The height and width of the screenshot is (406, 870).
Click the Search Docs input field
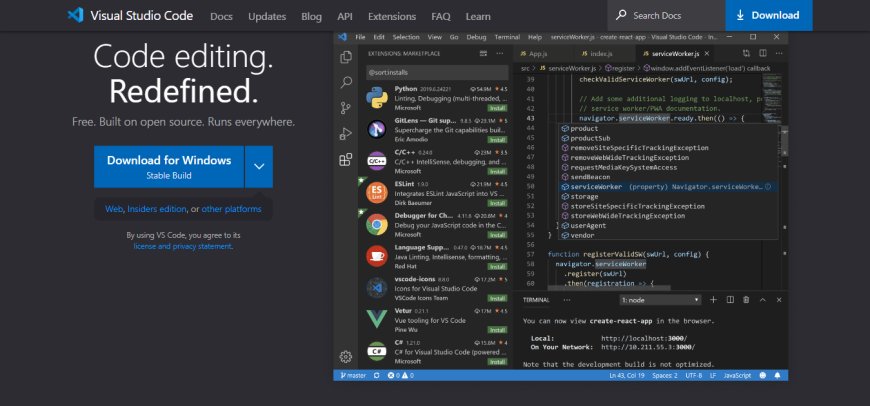pyautogui.click(x=666, y=16)
